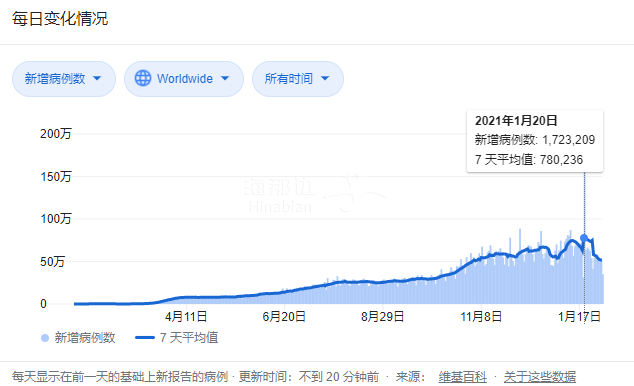Image resolution: width=634 pixels, height=386 pixels.
Task: Click the 200万 y-axis label
Action: pyautogui.click(x=56, y=134)
